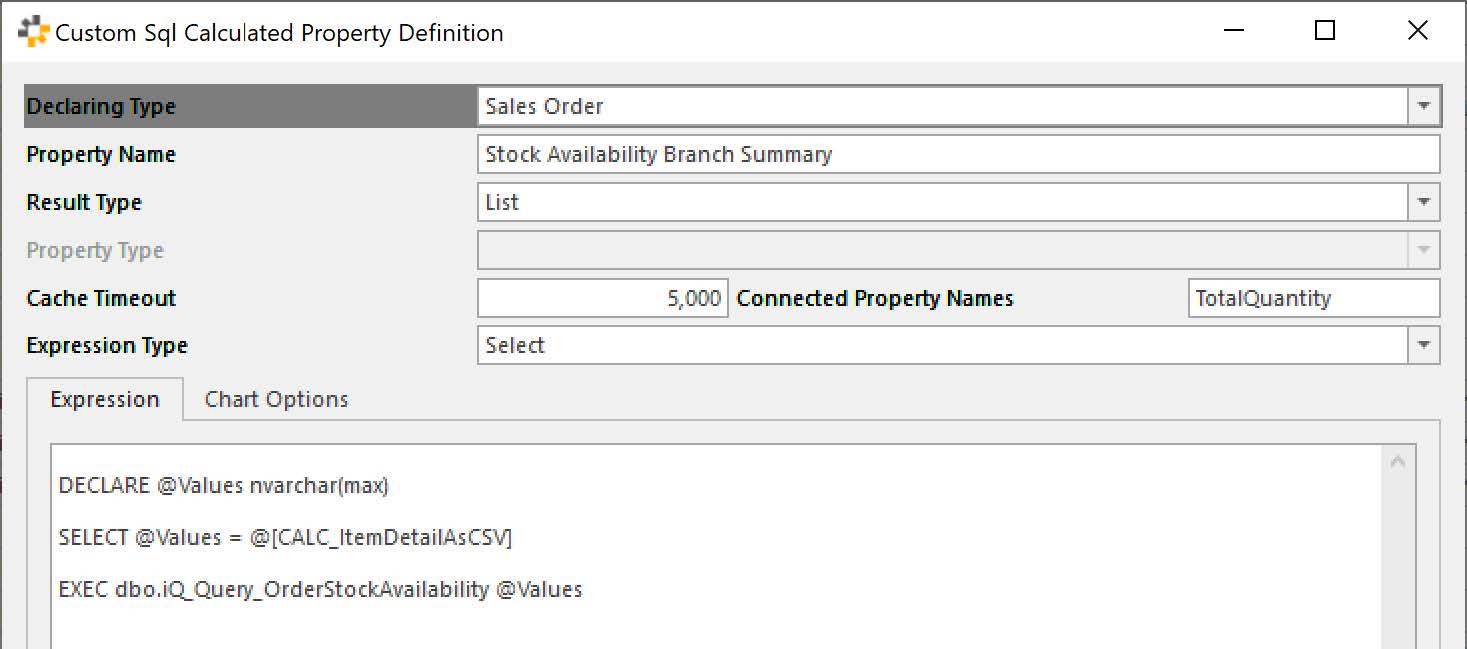1467x649 pixels.
Task: Click the application icon in the title bar
Action: pos(31,31)
